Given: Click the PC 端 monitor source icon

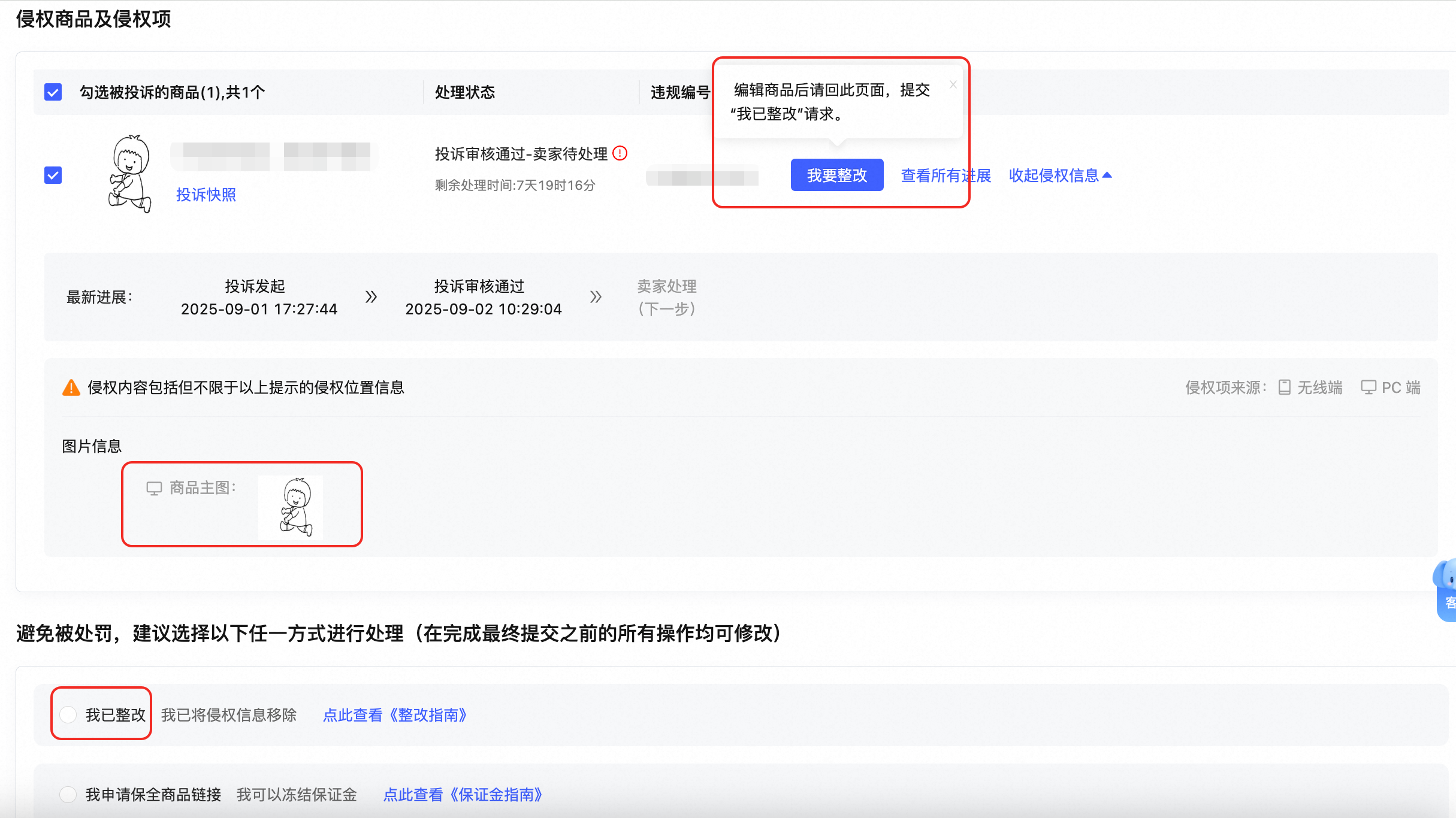Looking at the screenshot, I should [x=1369, y=387].
